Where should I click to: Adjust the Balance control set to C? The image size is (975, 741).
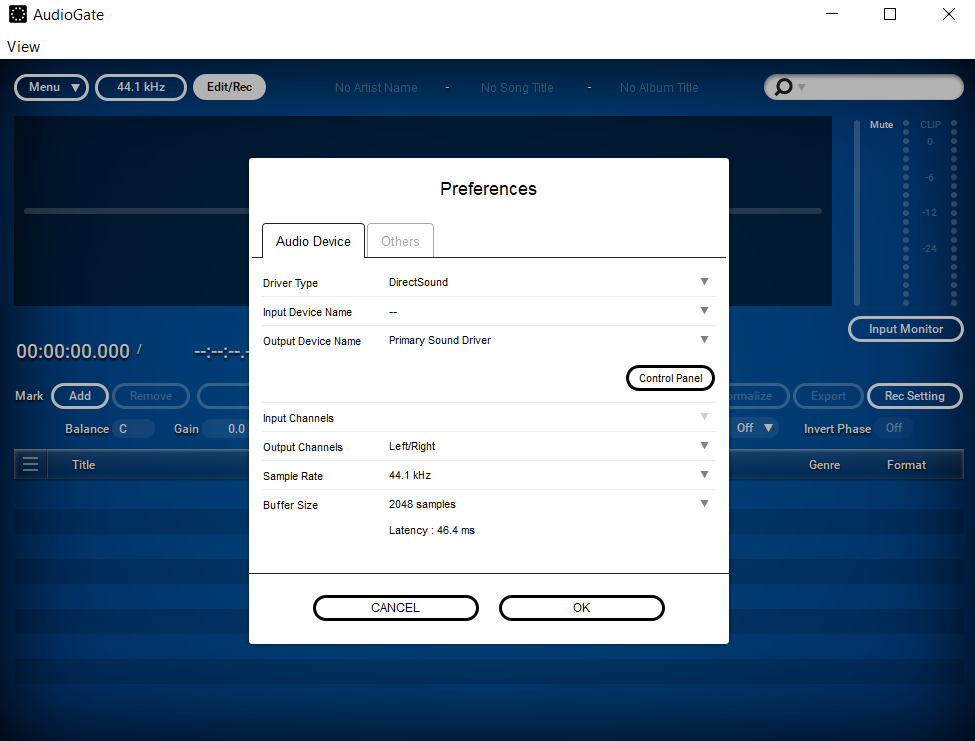(135, 428)
